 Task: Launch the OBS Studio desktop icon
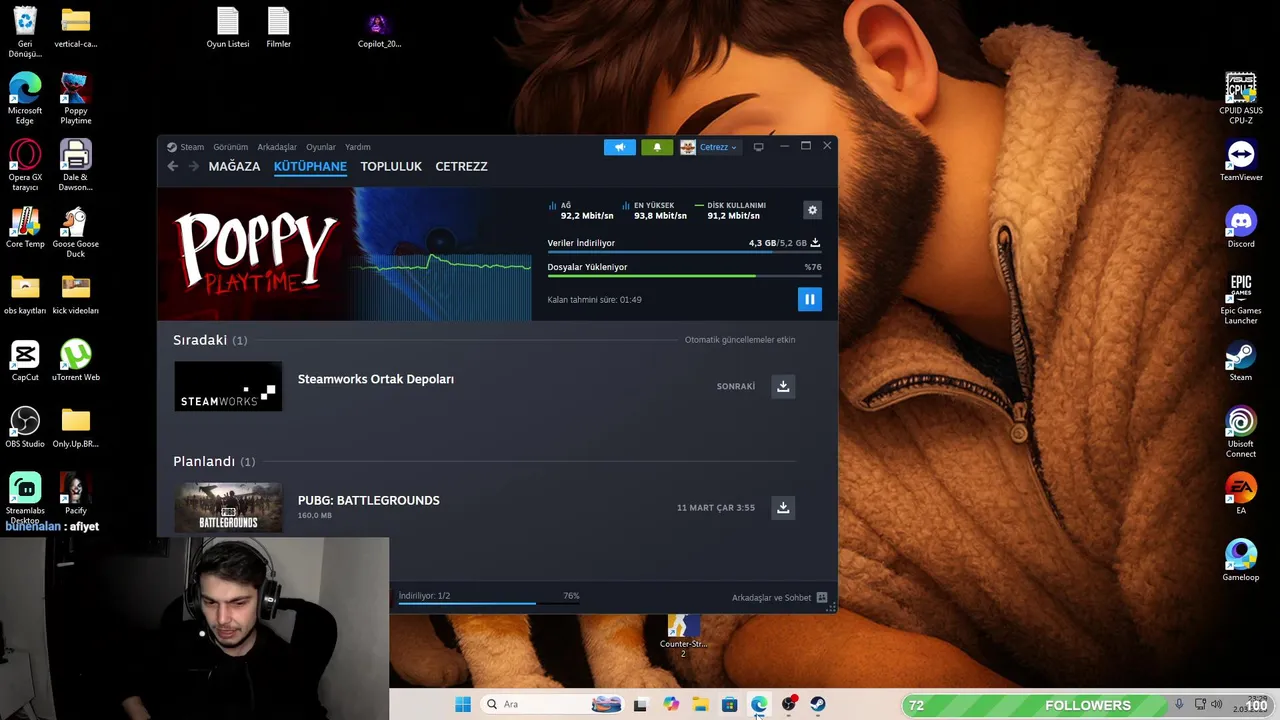(x=25, y=427)
